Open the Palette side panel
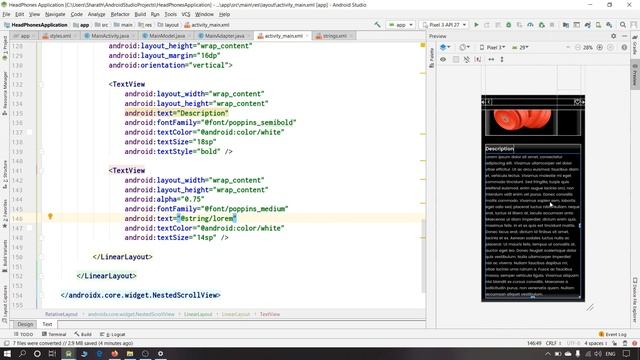640x360 pixels. pyautogui.click(x=431, y=58)
